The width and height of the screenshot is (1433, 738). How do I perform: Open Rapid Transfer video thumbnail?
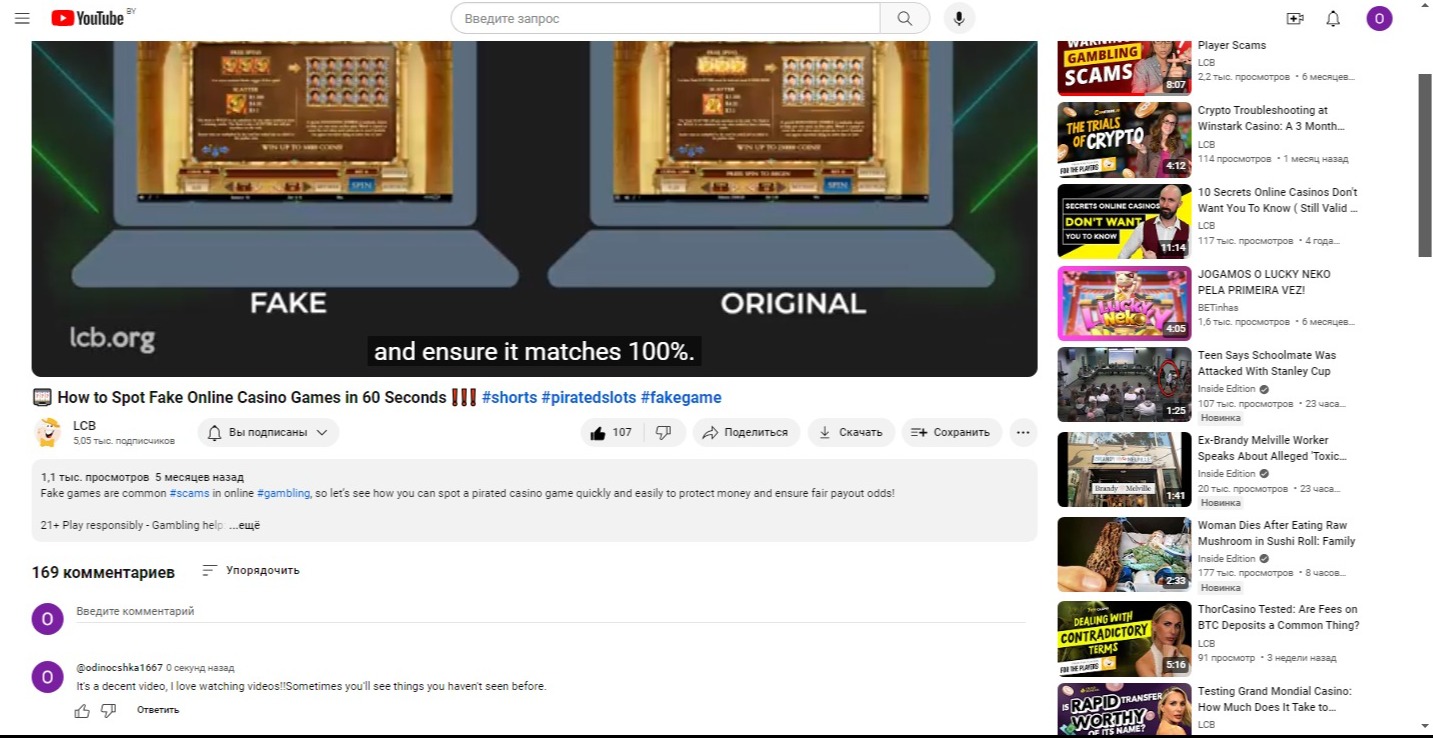coord(1124,709)
